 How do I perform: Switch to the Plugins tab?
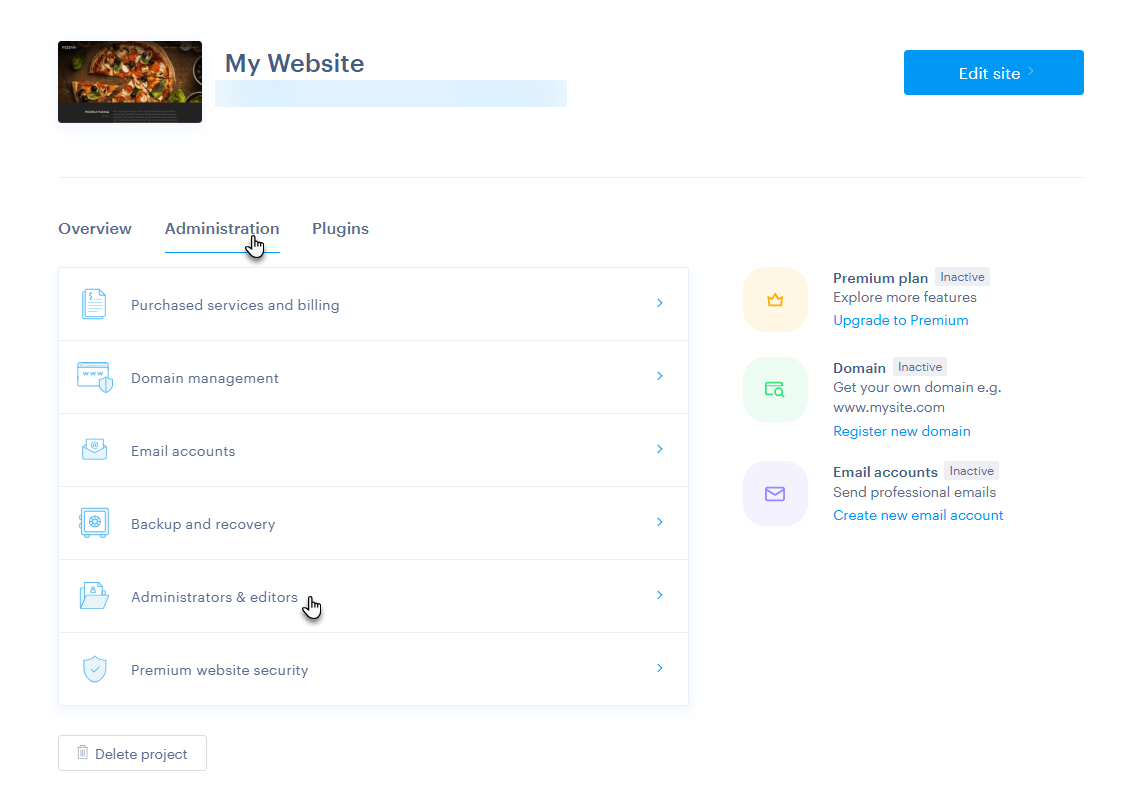click(x=341, y=228)
